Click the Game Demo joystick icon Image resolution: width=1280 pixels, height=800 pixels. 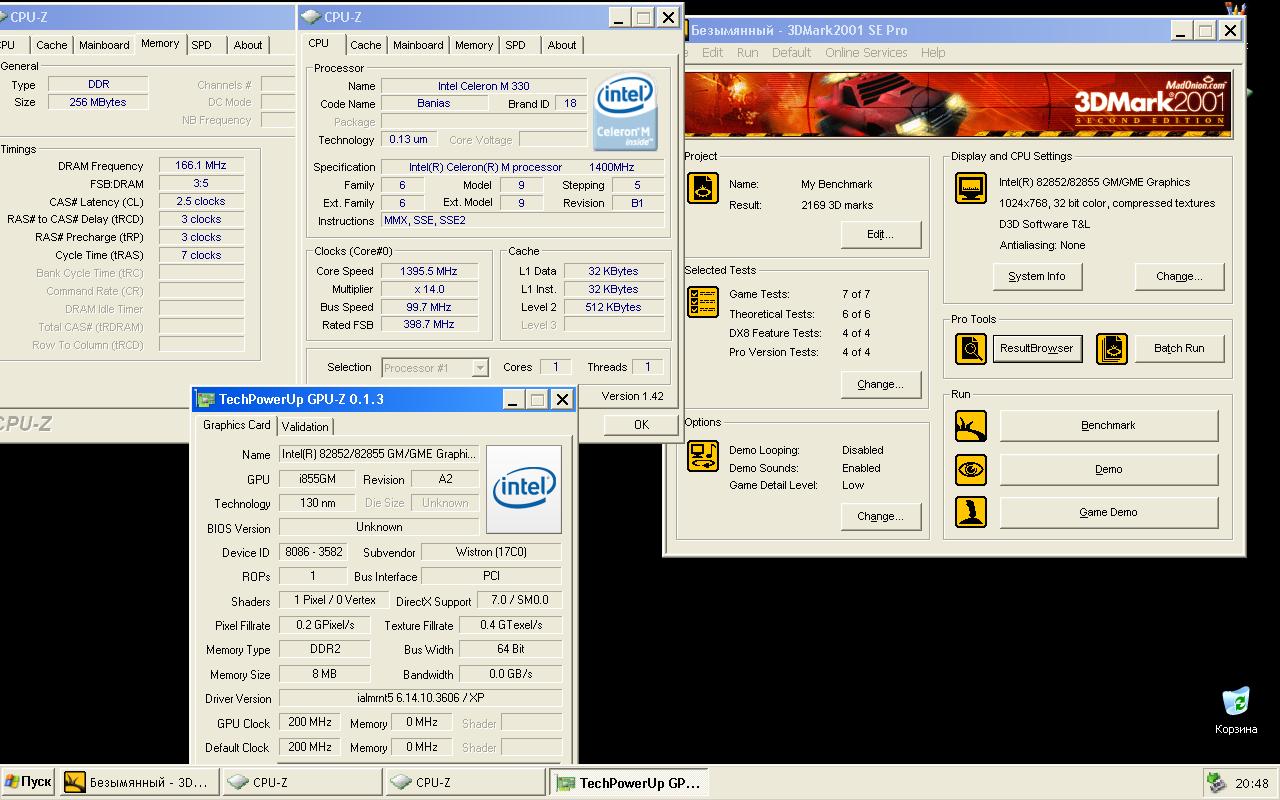tap(971, 512)
